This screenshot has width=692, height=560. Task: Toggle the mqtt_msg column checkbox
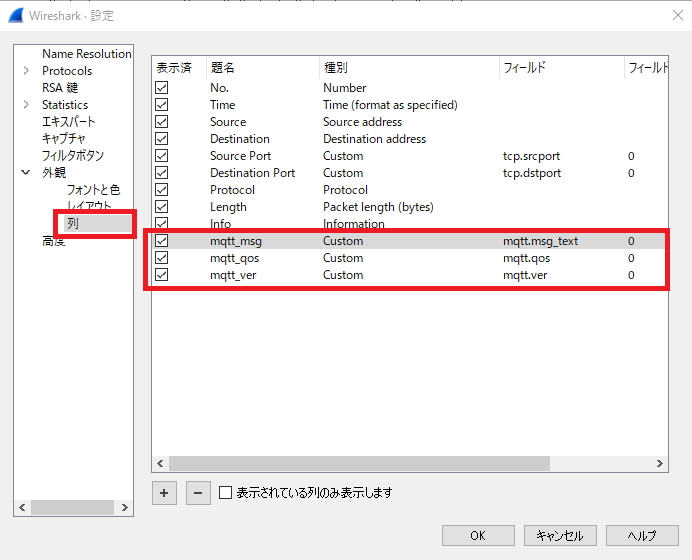(162, 241)
